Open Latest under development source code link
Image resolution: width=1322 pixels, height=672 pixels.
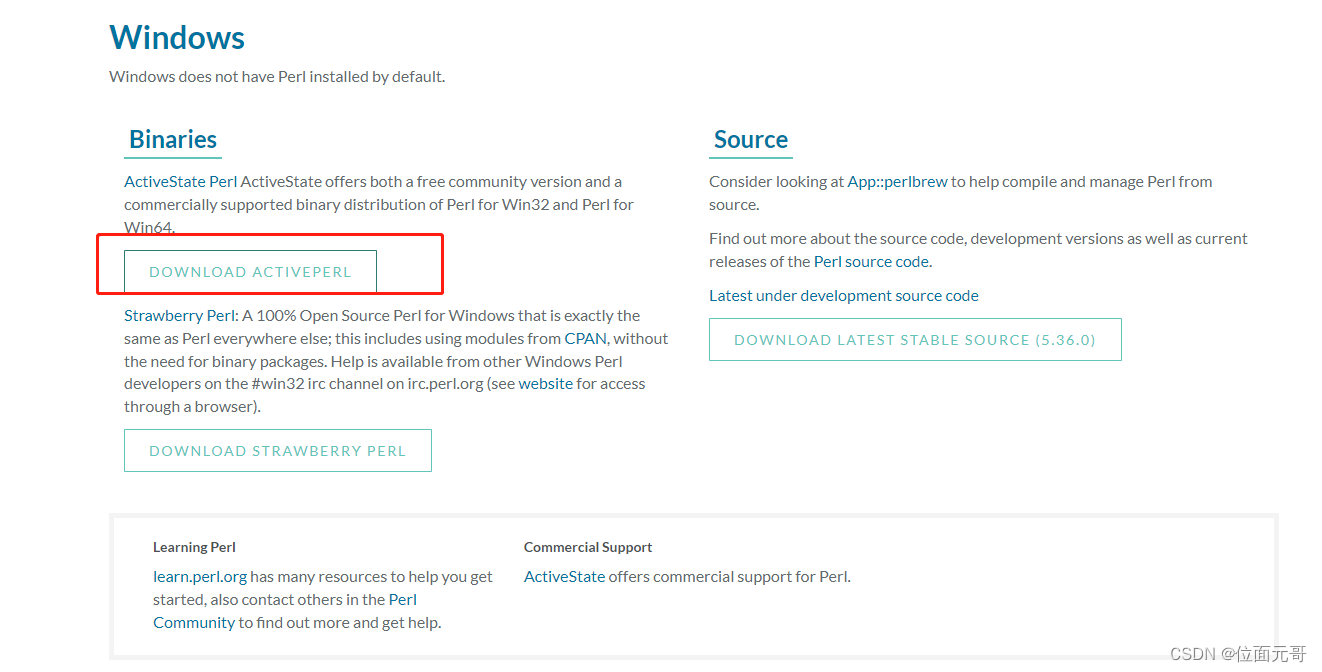click(x=844, y=296)
